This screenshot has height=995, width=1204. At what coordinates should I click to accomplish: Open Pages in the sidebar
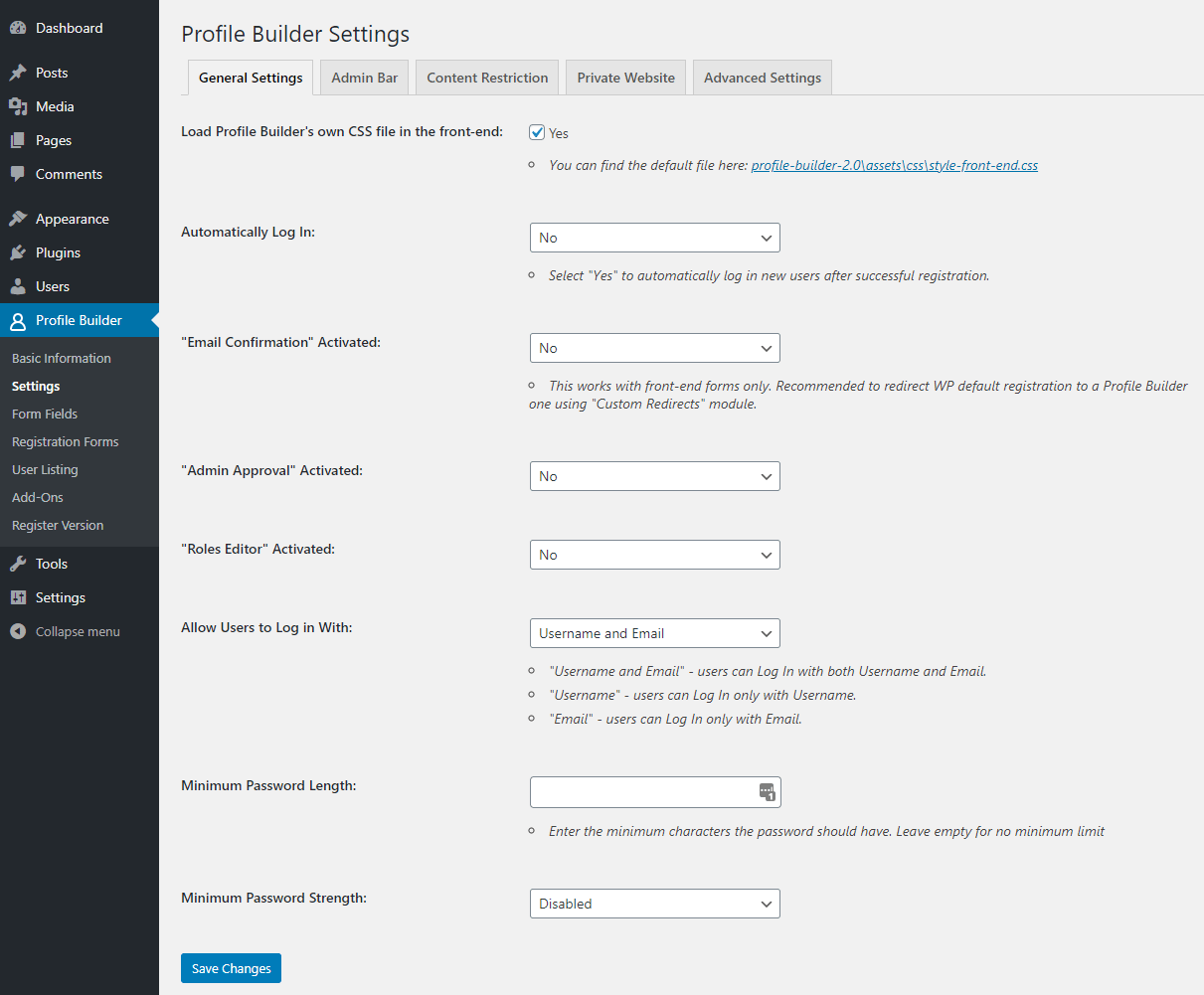coord(80,140)
